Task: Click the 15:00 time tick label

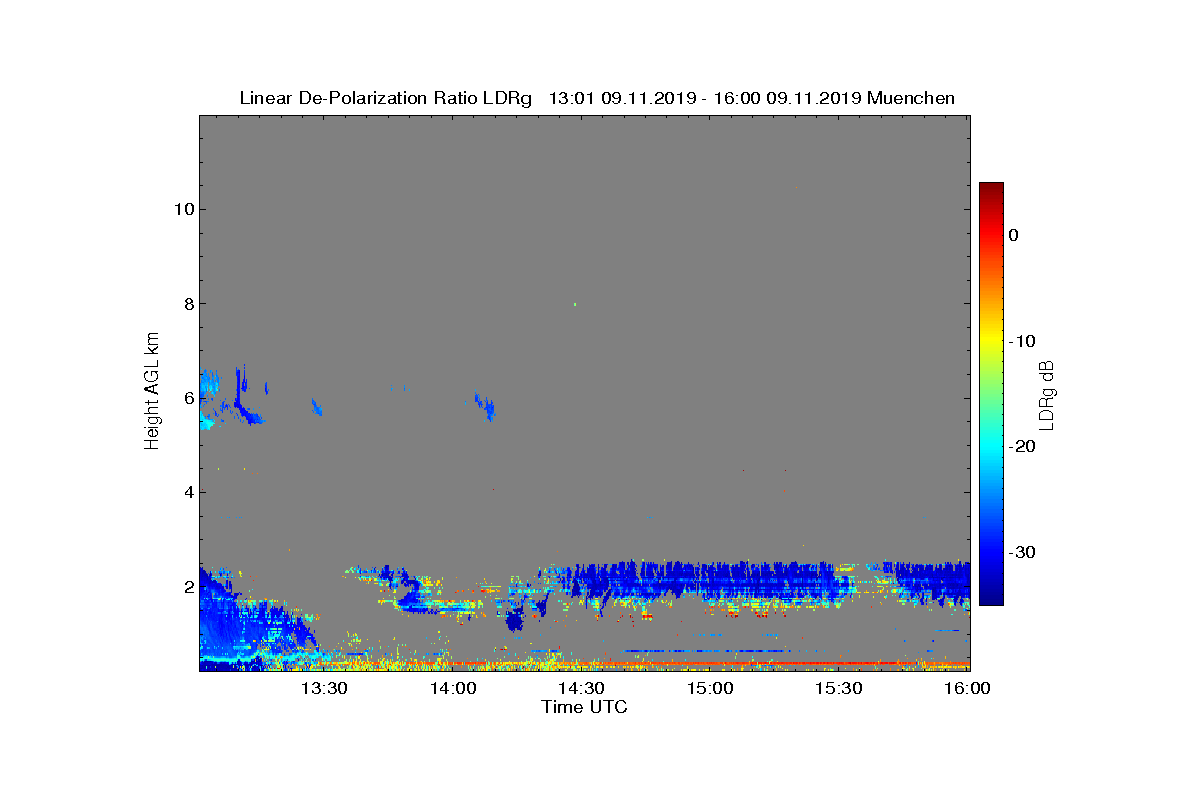Action: point(710,689)
